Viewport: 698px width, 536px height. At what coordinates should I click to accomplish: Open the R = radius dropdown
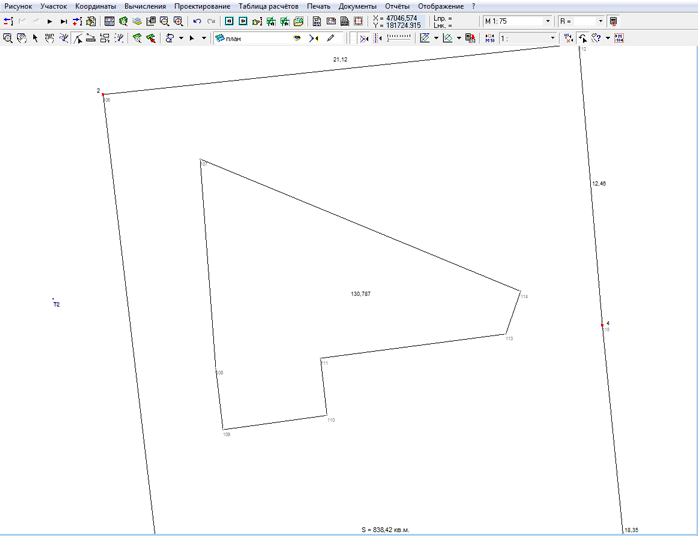(x=600, y=21)
